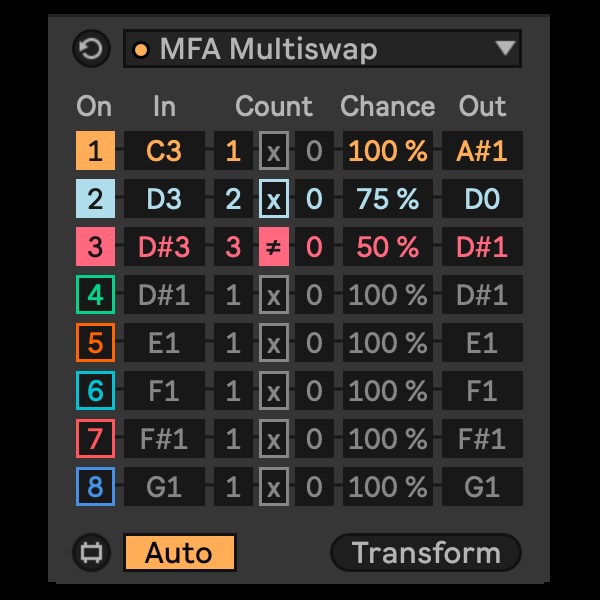
Task: Click the dropdown arrow on the preset menu
Action: click(x=505, y=49)
